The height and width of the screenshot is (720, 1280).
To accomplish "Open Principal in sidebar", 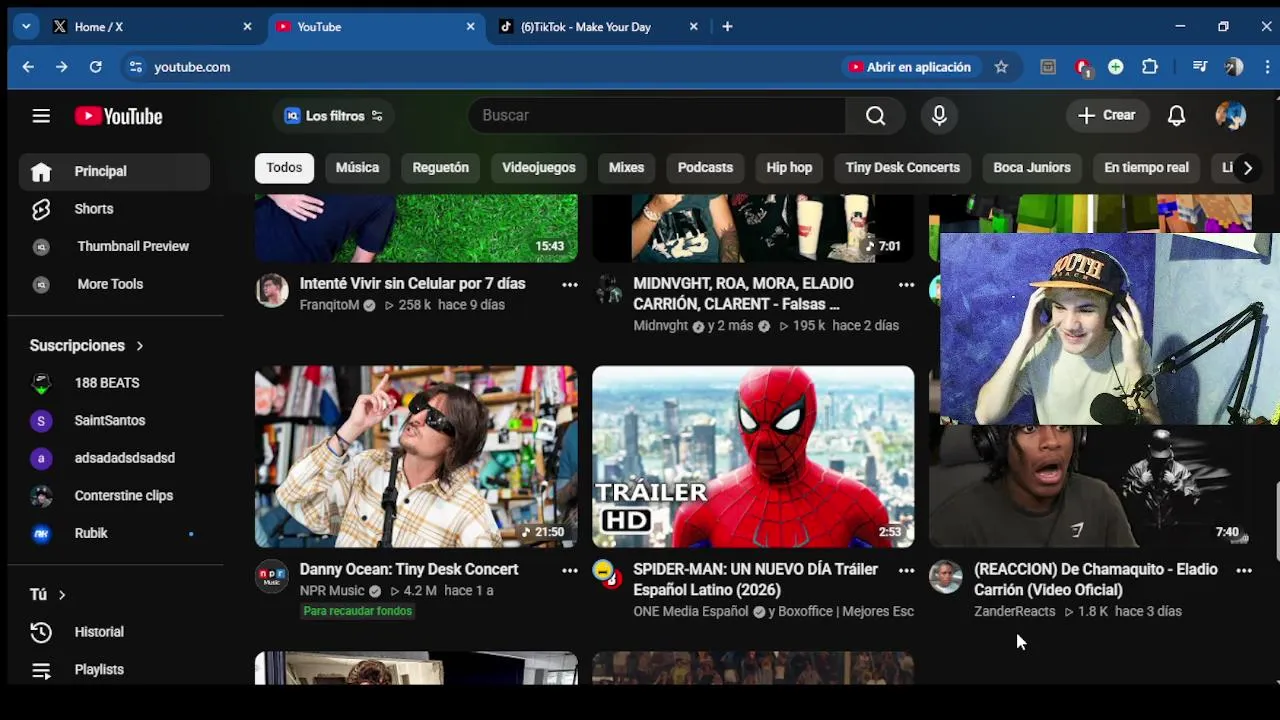I will click(114, 172).
